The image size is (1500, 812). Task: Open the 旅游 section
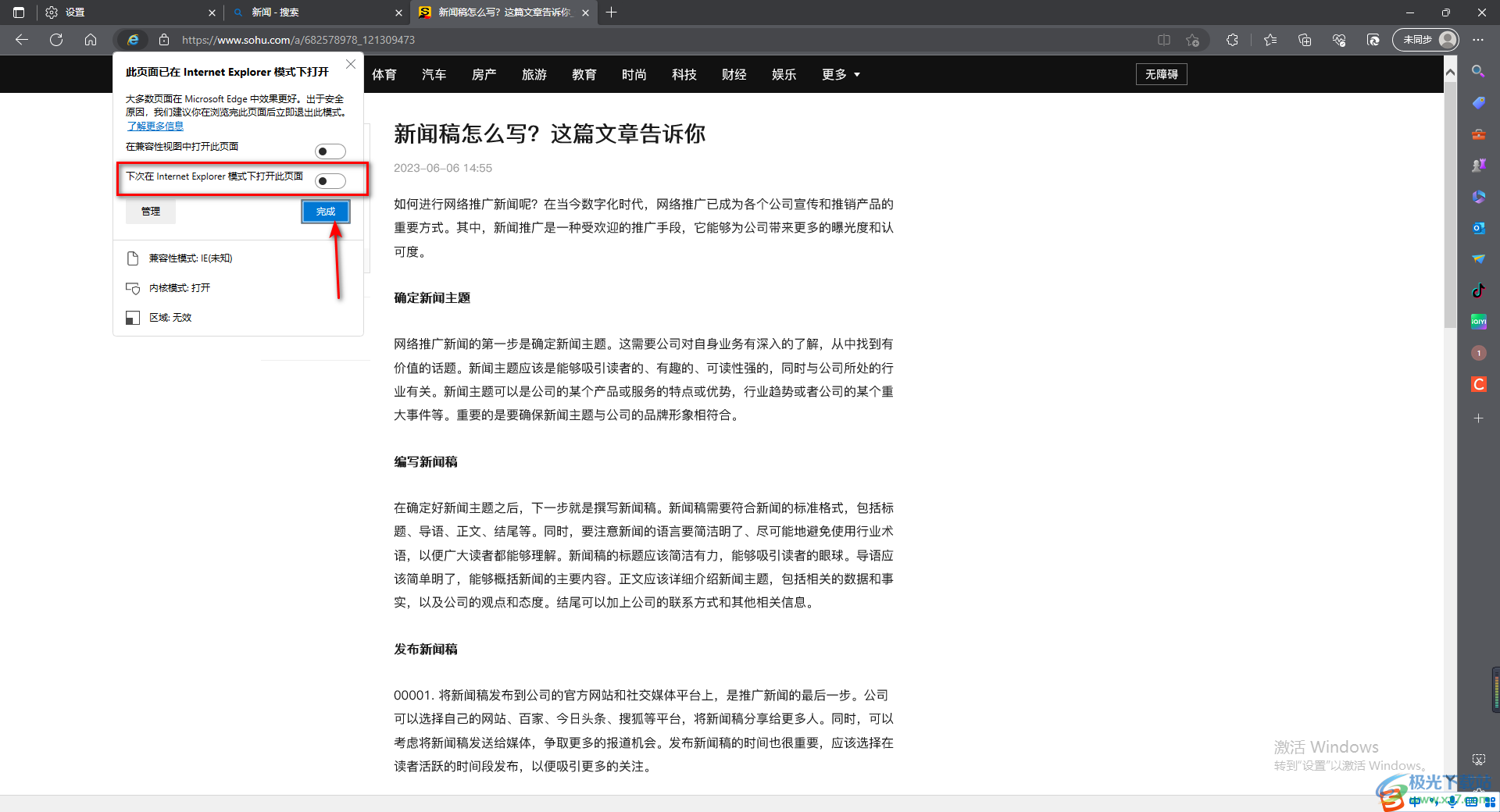[534, 74]
